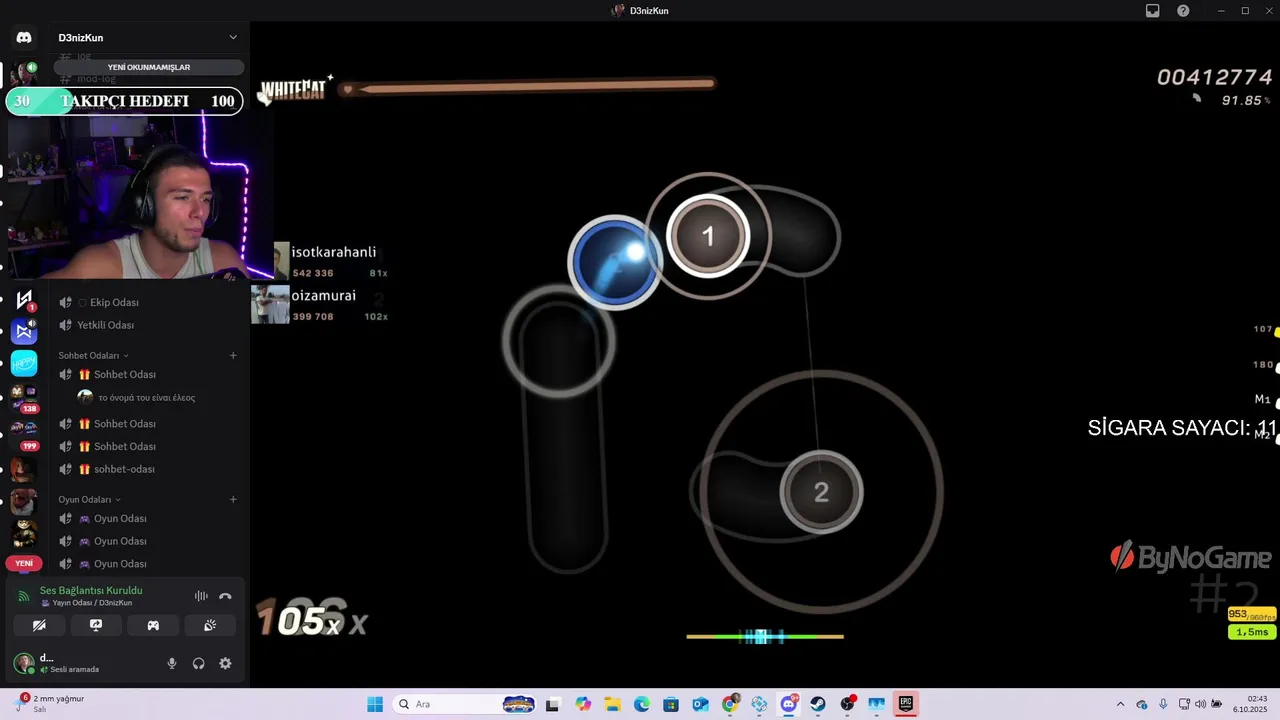Click osu! hit circle number 2
This screenshot has width=1280, height=720.
821,492
